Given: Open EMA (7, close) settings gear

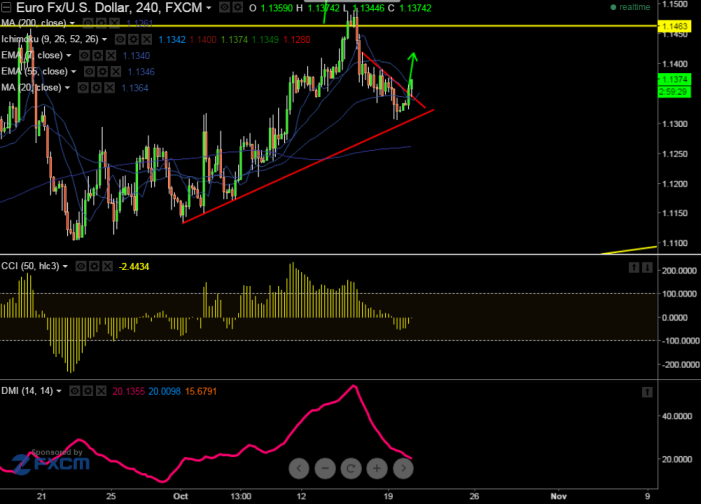Looking at the screenshot, I should click(x=97, y=55).
